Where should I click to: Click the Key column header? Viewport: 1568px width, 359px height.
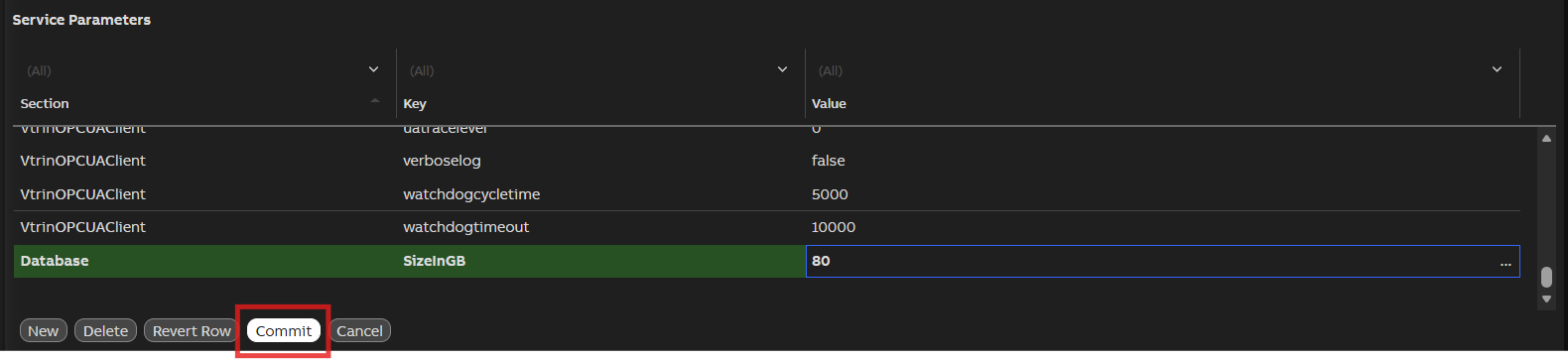pyautogui.click(x=415, y=103)
